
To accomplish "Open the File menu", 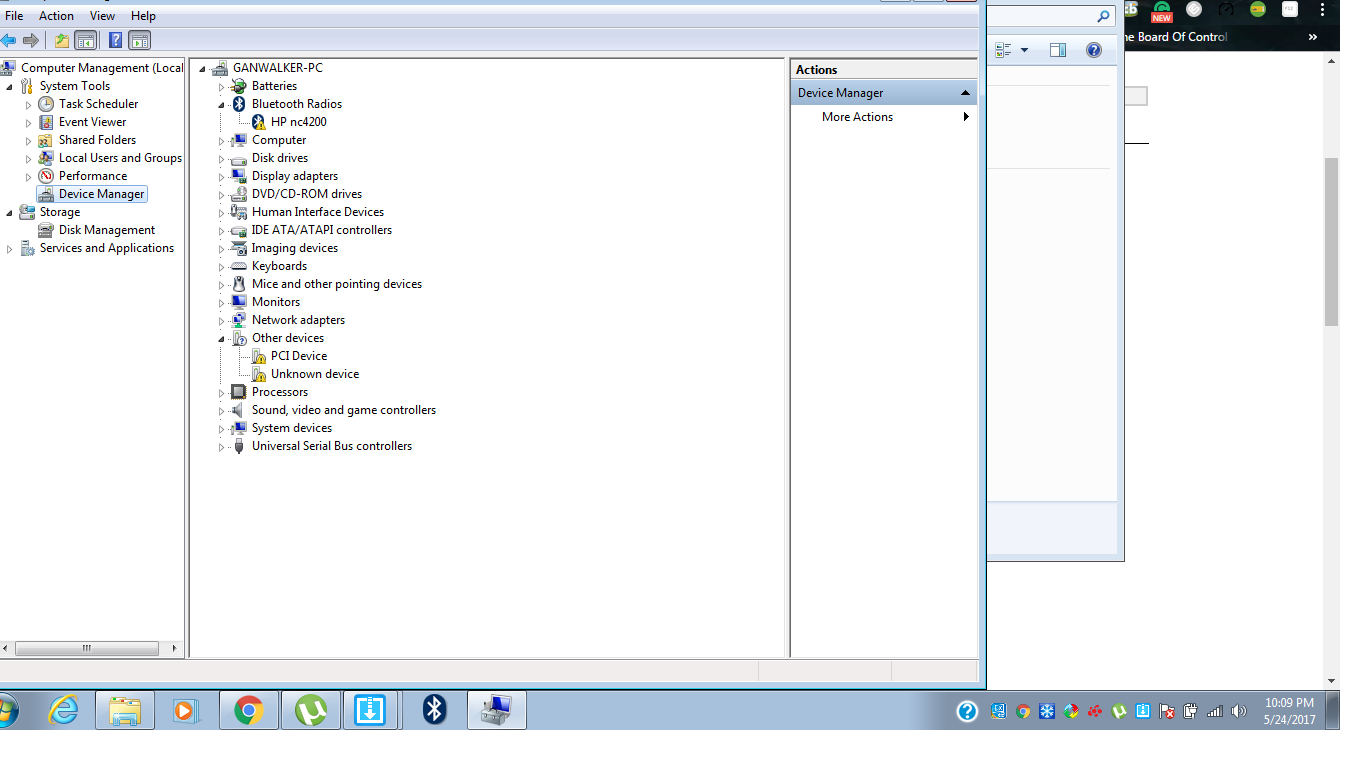I will pos(14,16).
